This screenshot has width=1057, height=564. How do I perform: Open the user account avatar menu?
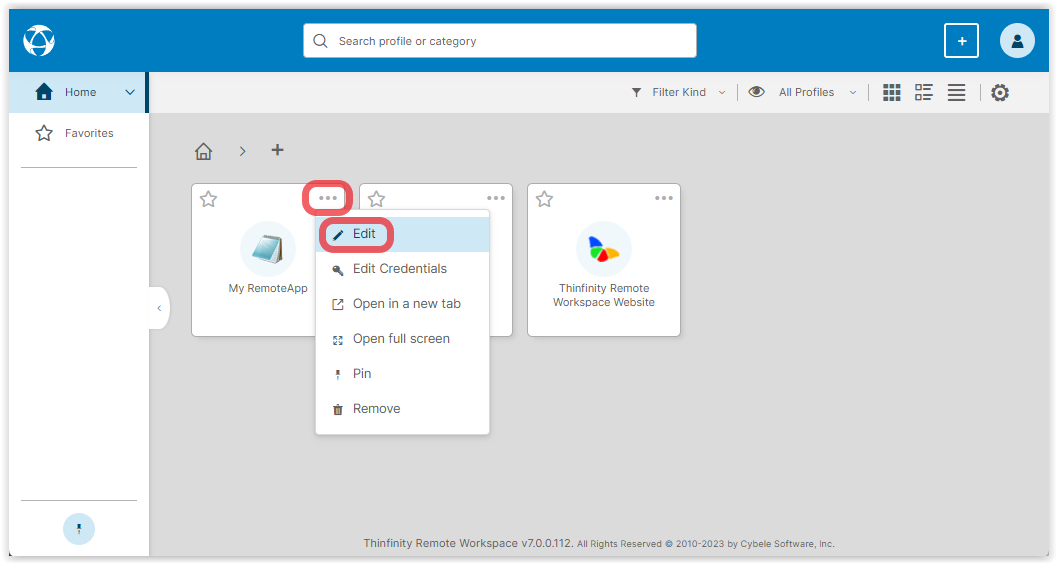pyautogui.click(x=1017, y=40)
